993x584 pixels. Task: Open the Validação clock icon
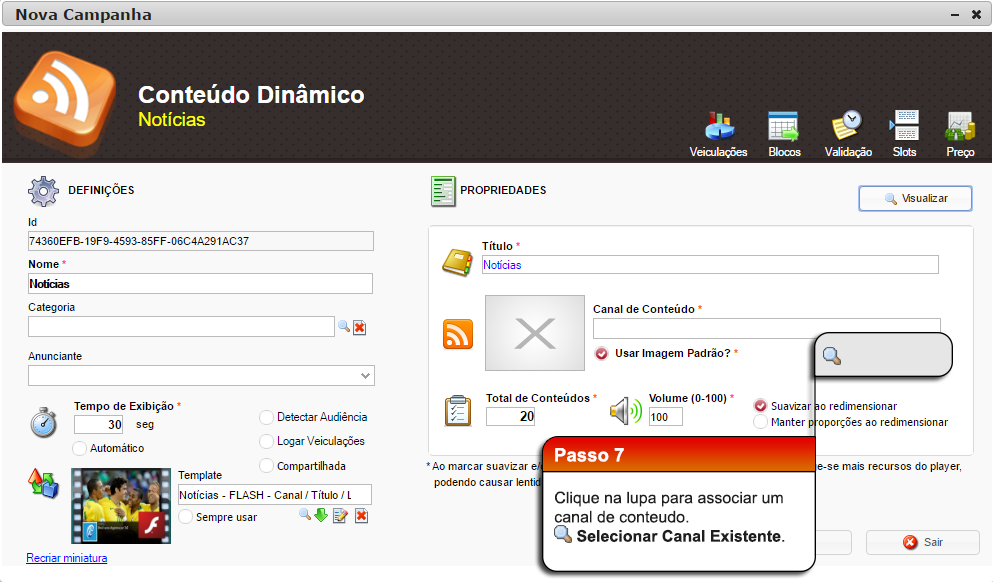pyautogui.click(x=847, y=128)
